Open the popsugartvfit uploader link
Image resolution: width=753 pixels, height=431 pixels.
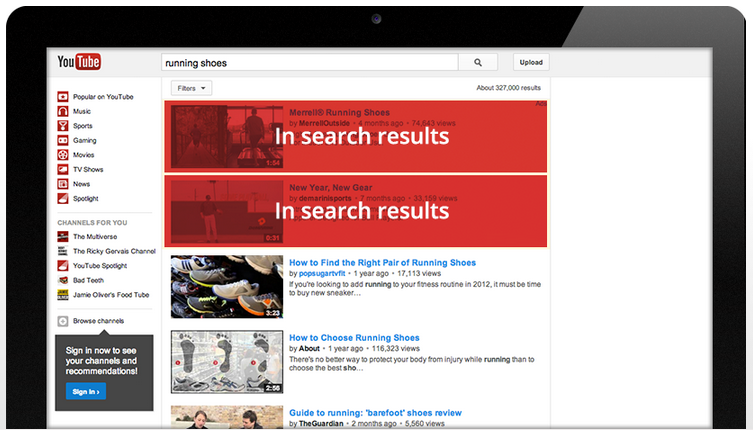click(x=322, y=273)
